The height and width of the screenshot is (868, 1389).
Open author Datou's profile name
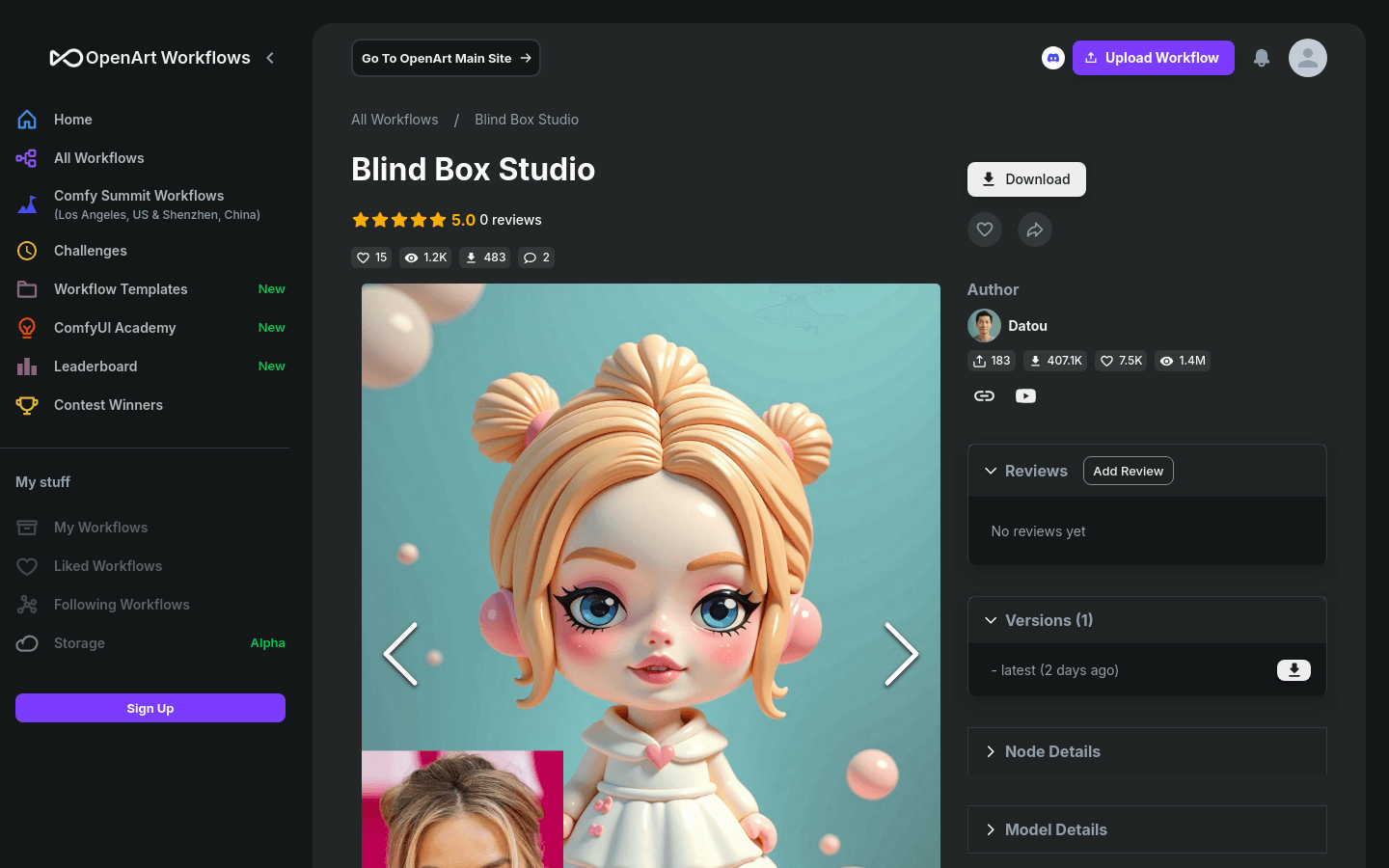pyautogui.click(x=1027, y=326)
